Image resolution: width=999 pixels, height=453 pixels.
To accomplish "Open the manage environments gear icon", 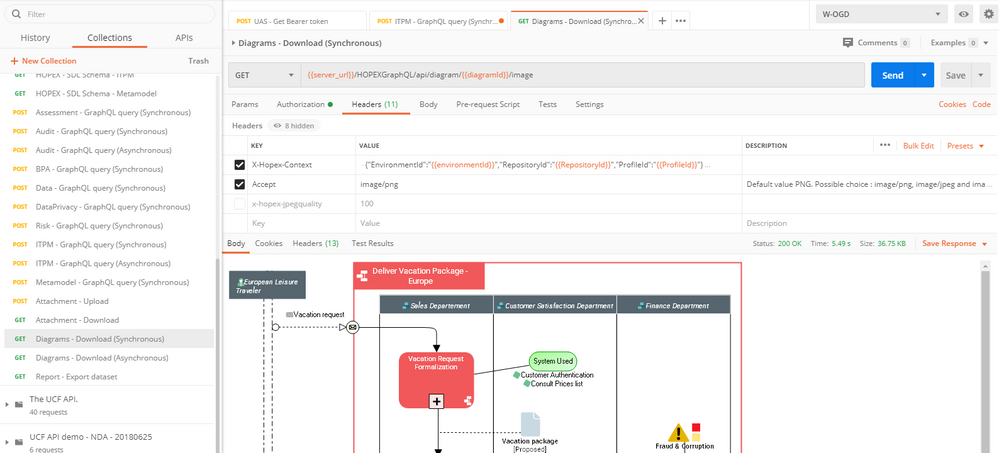I will 989,14.
